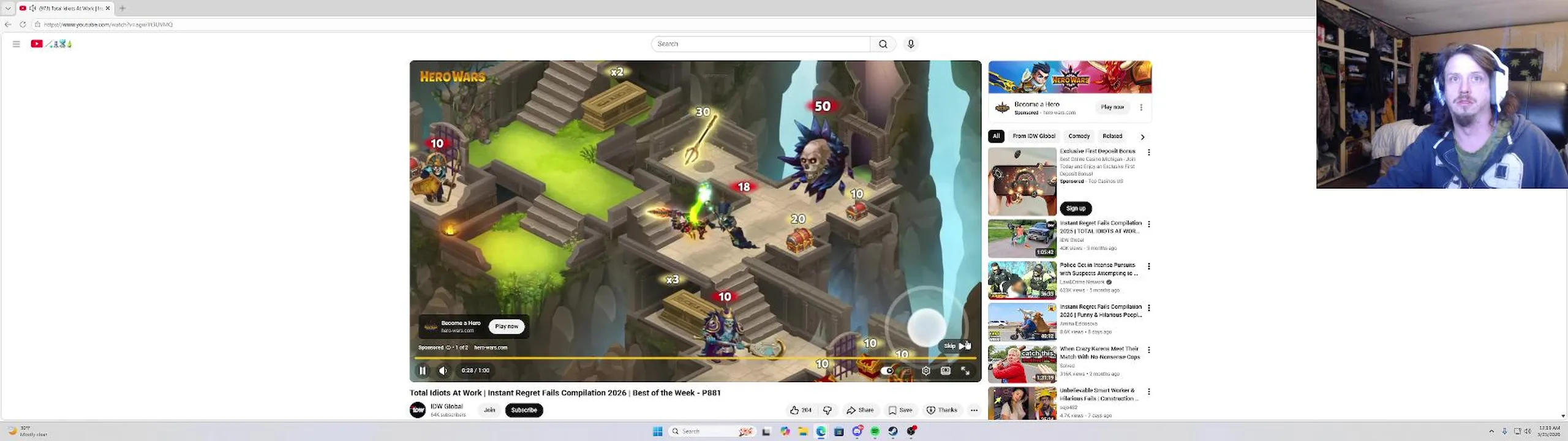Click Play now in the video ad overlay
Image resolution: width=1568 pixels, height=441 pixels.
coord(507,326)
